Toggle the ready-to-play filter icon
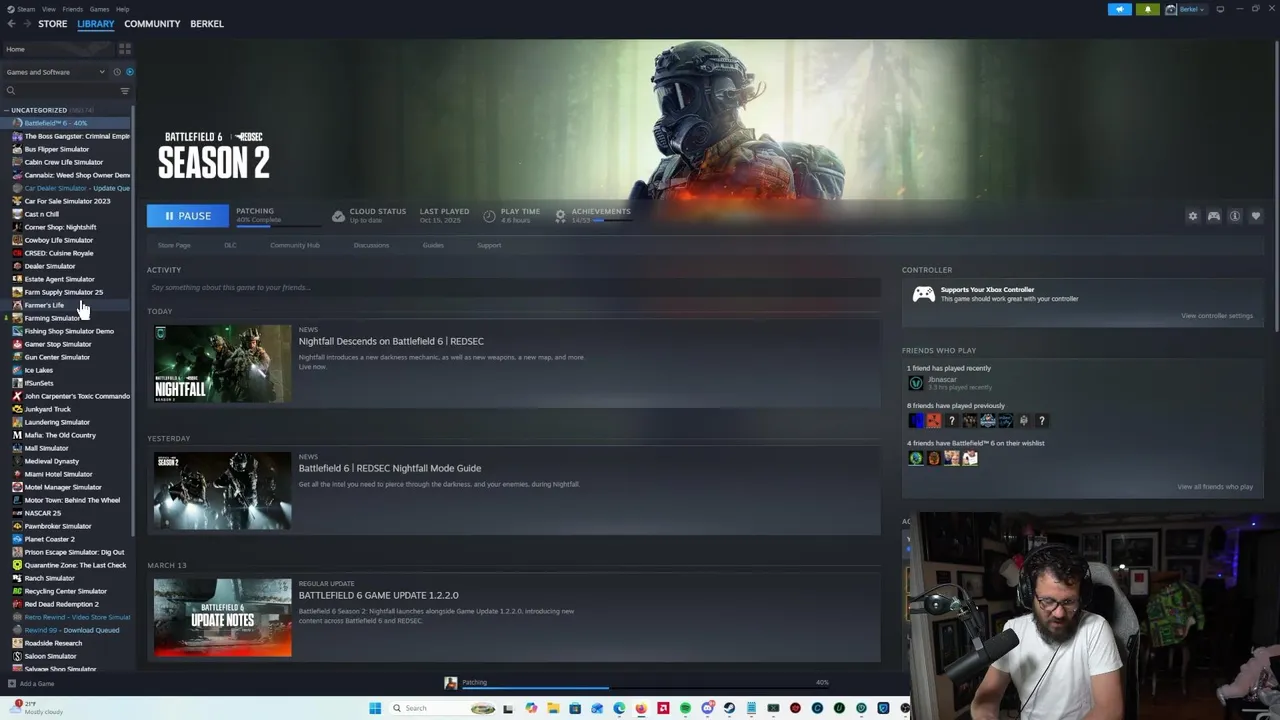The image size is (1280, 720). coord(129,72)
